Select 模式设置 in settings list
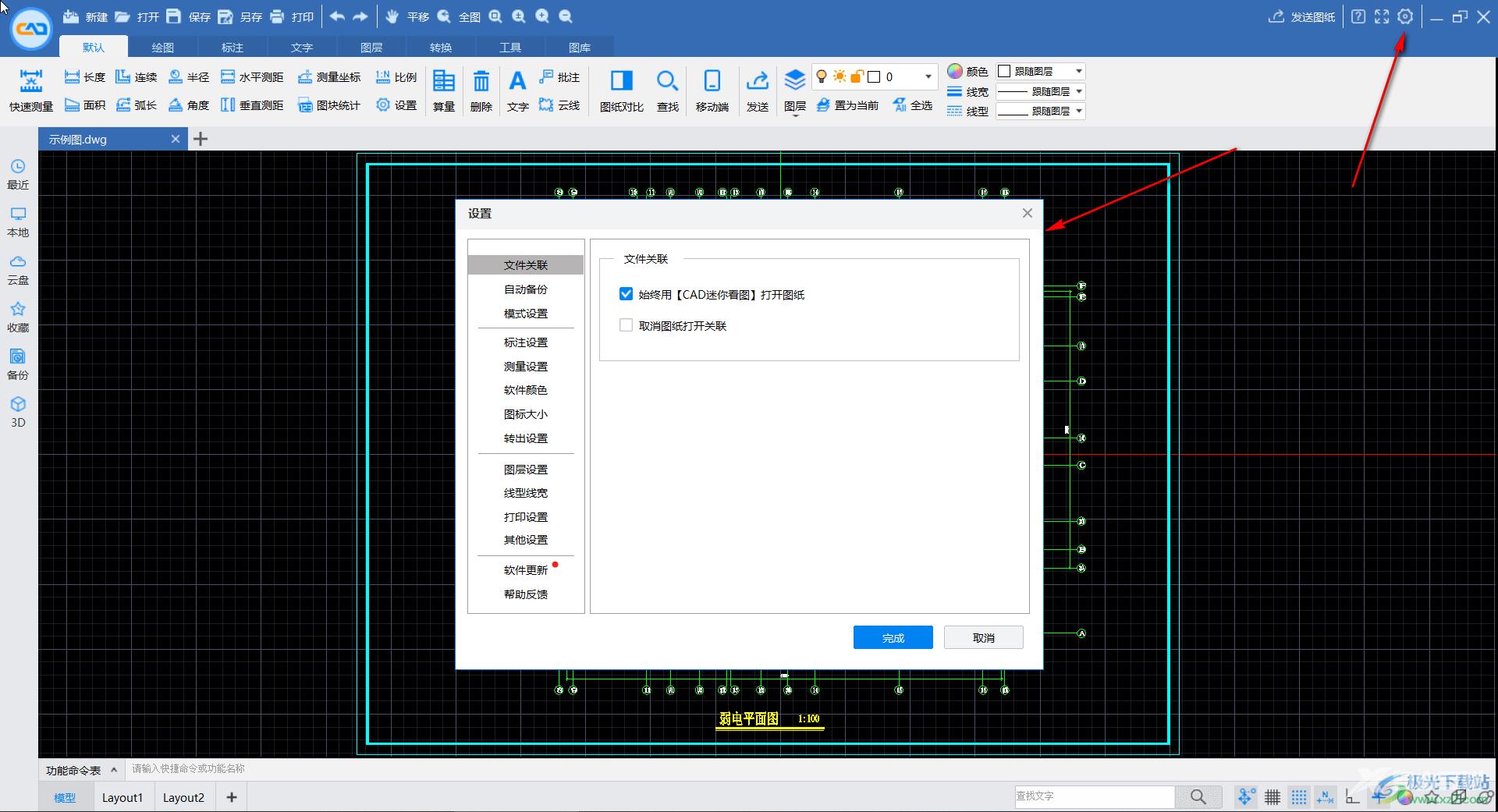Viewport: 1498px width, 812px height. (x=526, y=314)
